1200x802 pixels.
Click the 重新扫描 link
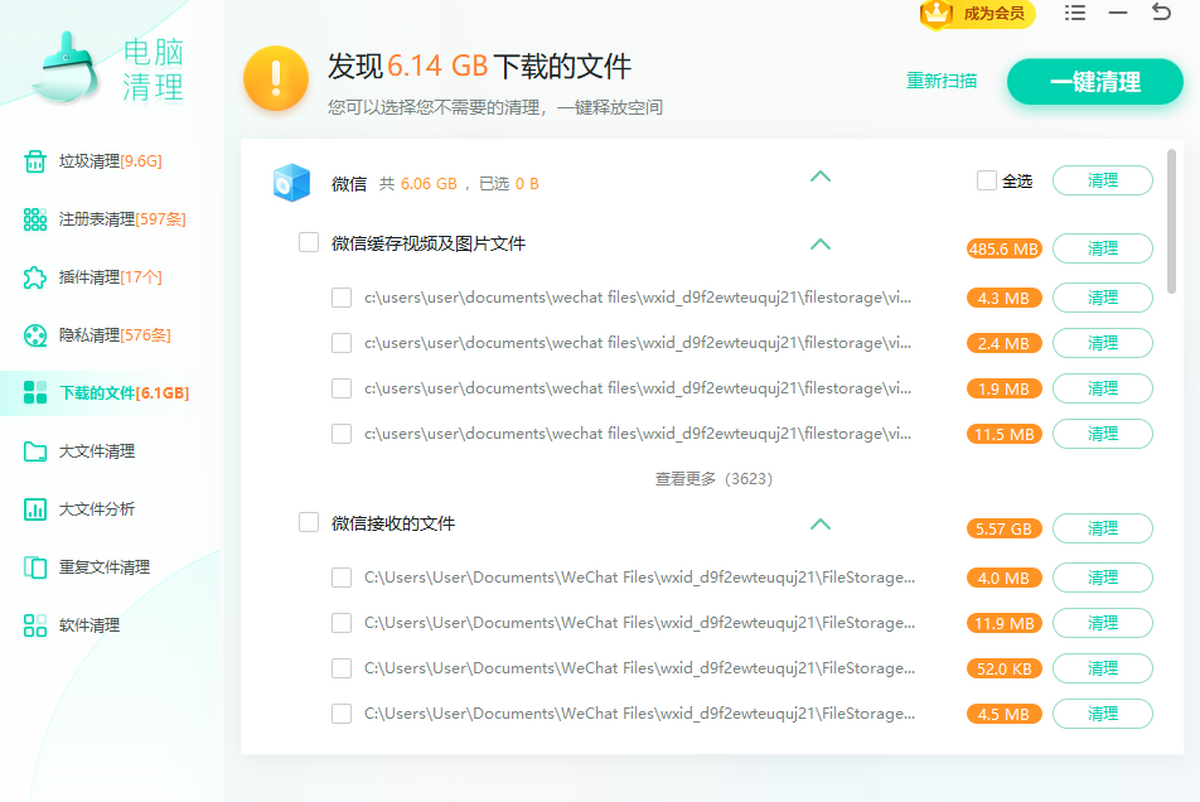point(941,82)
